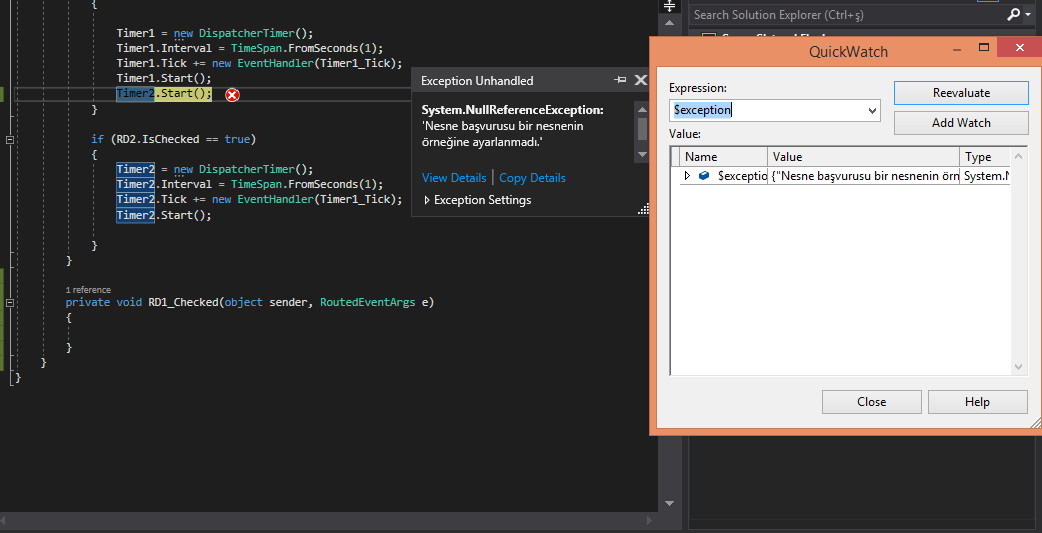Click the QuickWatch title bar text
Image resolution: width=1042 pixels, height=533 pixels.
(848, 52)
